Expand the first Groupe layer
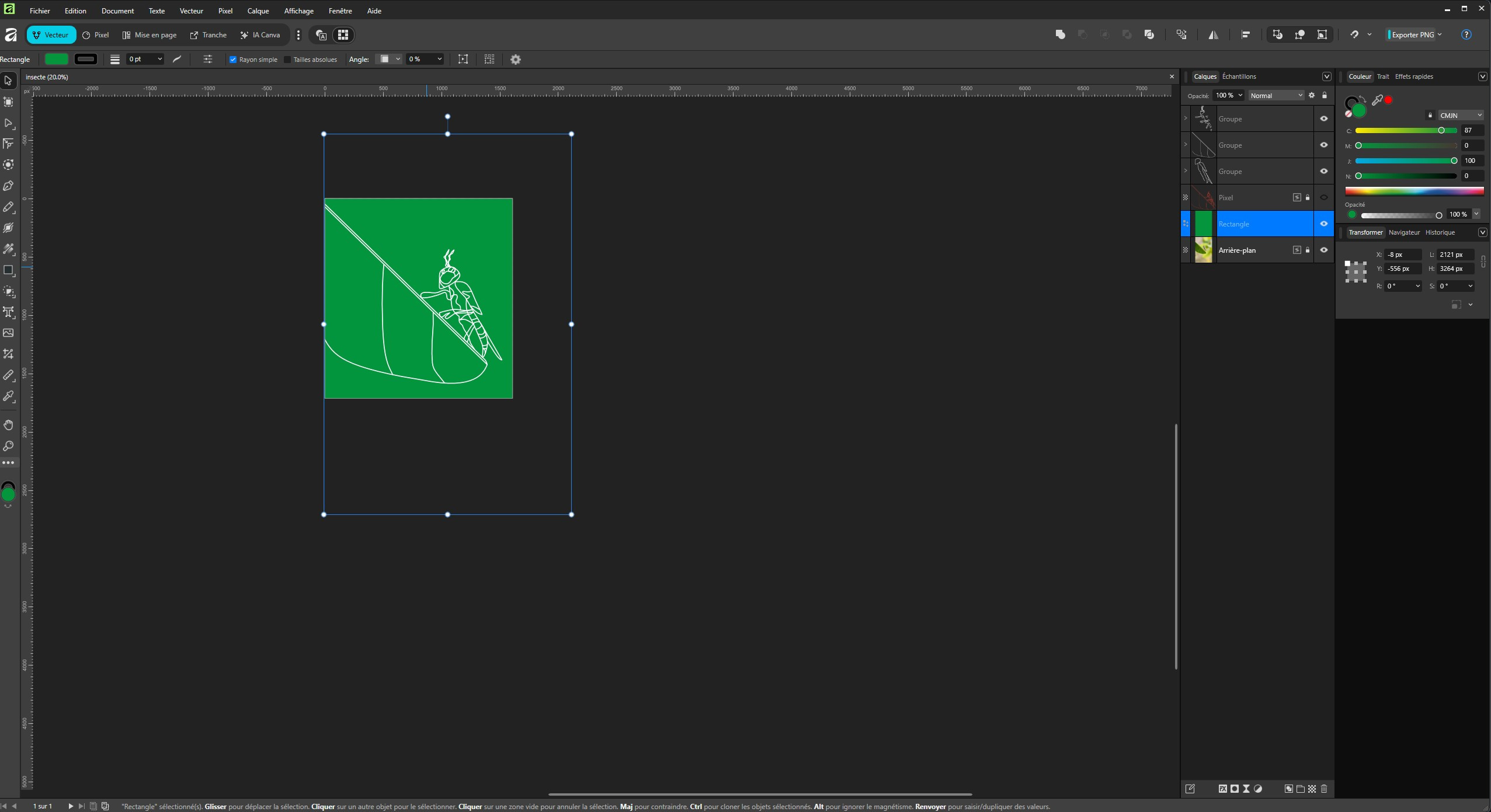This screenshot has height=812, width=1491. (1185, 119)
